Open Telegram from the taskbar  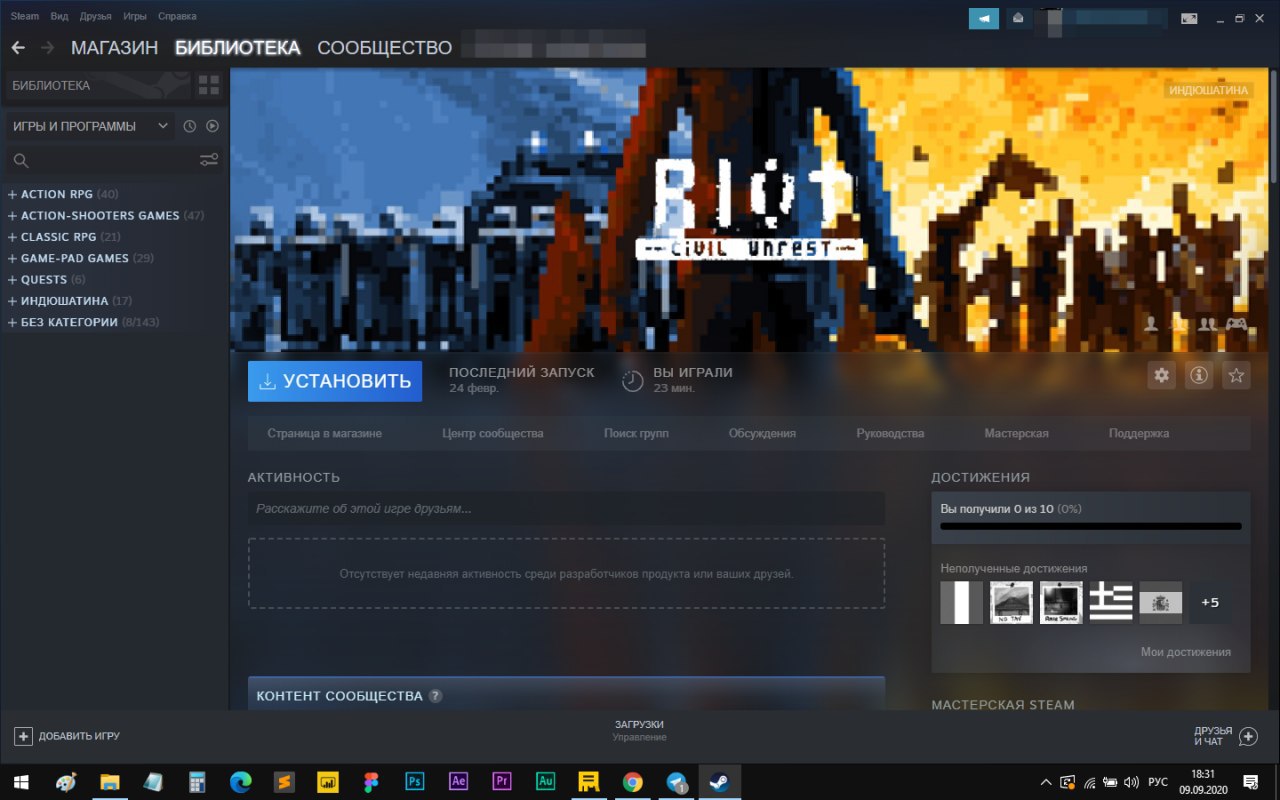pos(677,781)
